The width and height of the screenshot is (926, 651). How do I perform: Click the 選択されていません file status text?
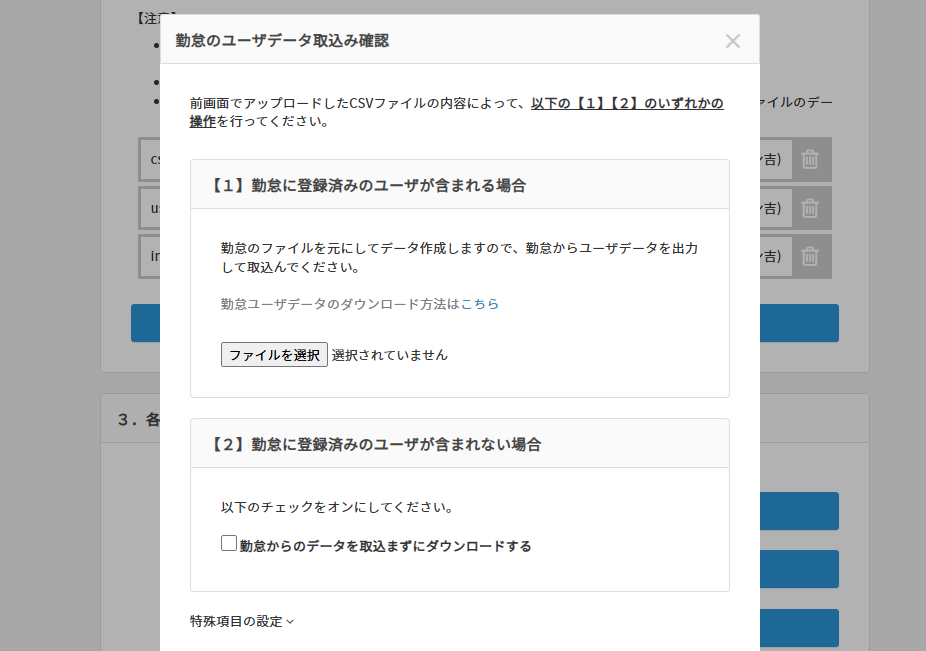[390, 355]
